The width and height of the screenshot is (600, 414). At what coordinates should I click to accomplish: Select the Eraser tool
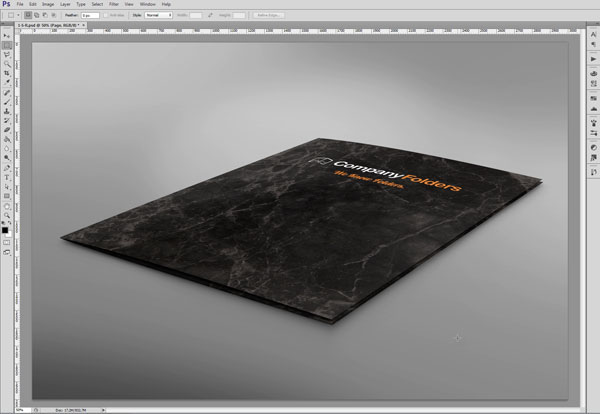[x=7, y=130]
